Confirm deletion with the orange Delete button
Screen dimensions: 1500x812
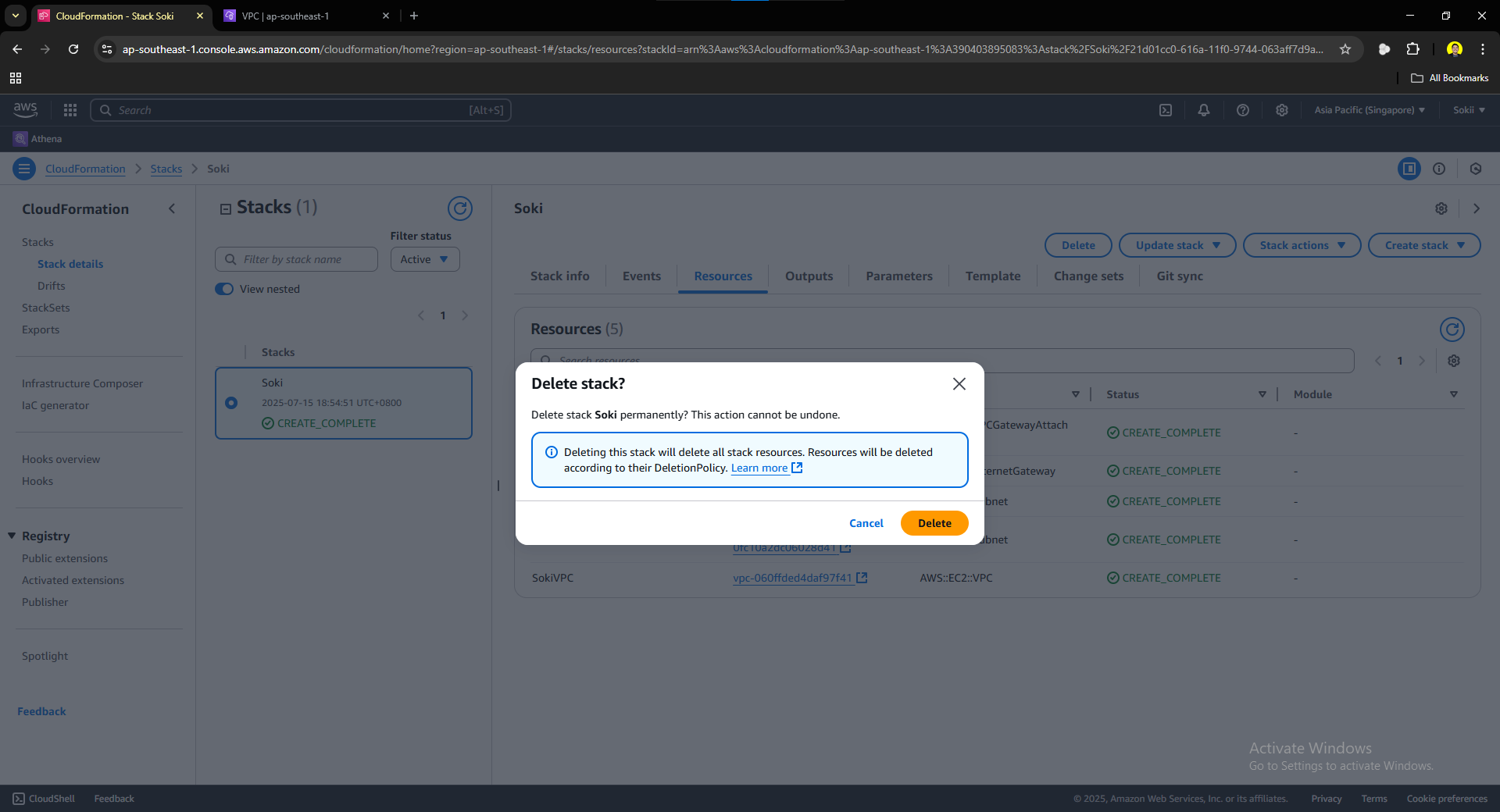[934, 523]
